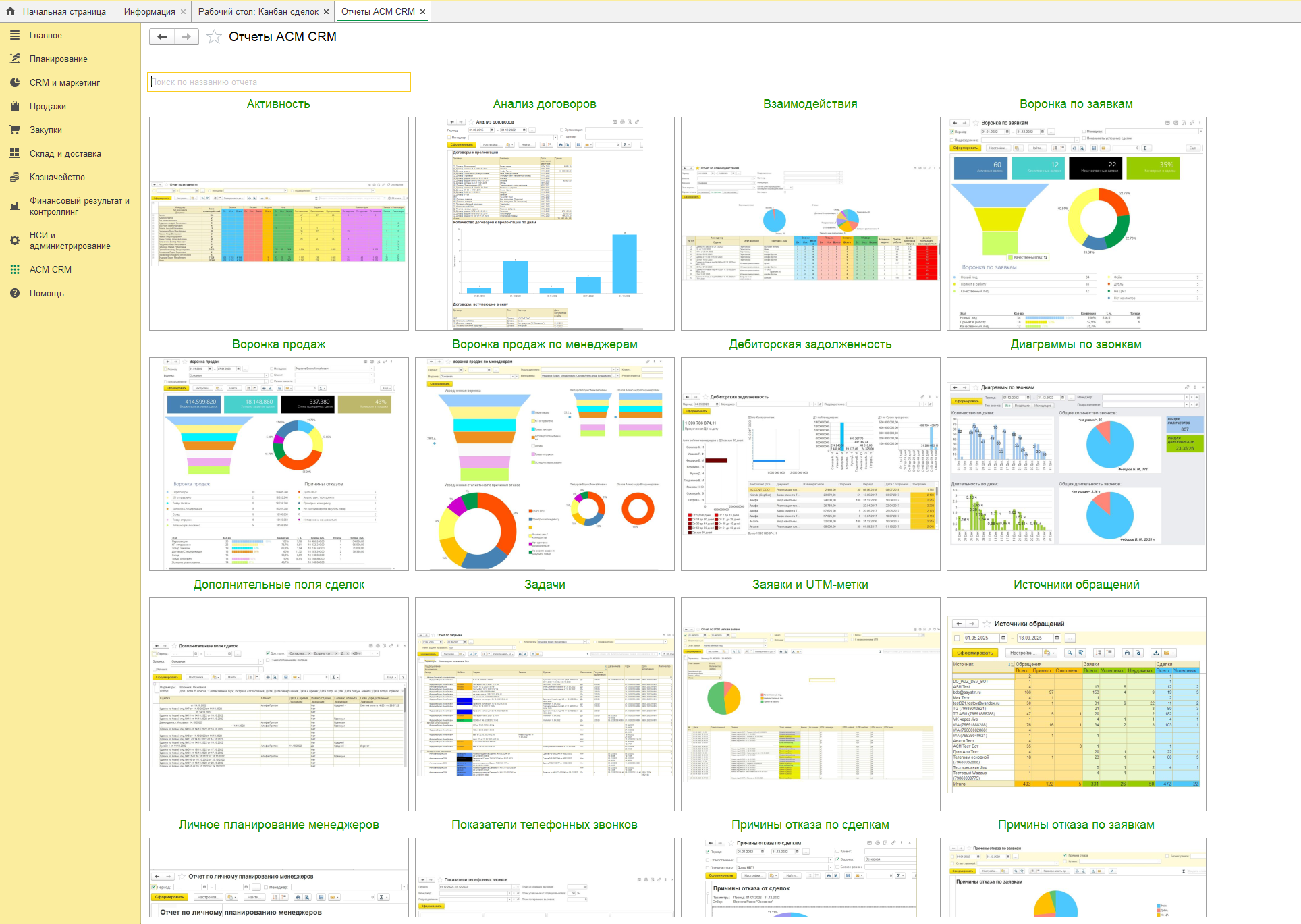Open the Казначейство sidebar section

point(57,177)
